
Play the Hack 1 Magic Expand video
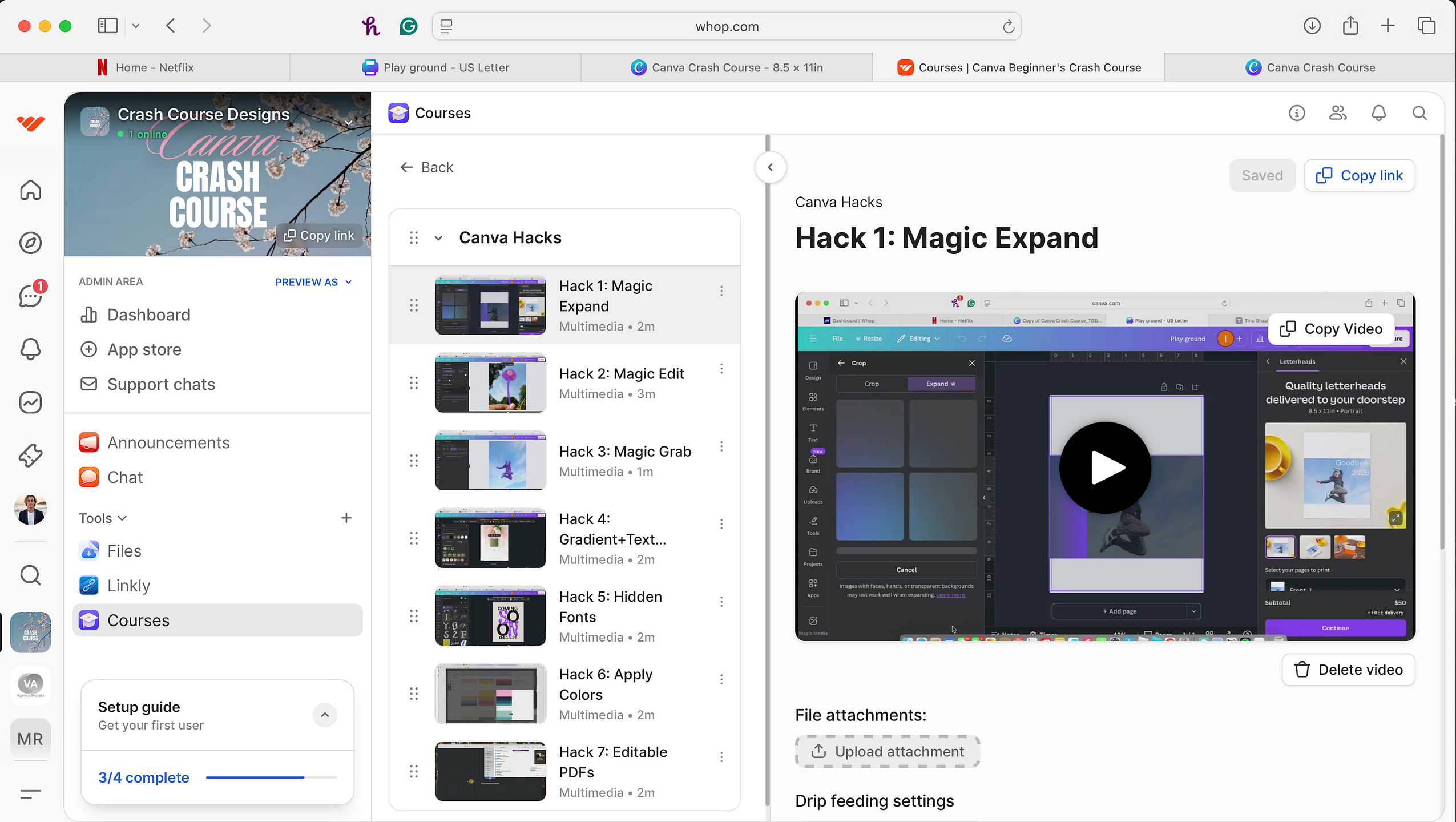(1105, 468)
